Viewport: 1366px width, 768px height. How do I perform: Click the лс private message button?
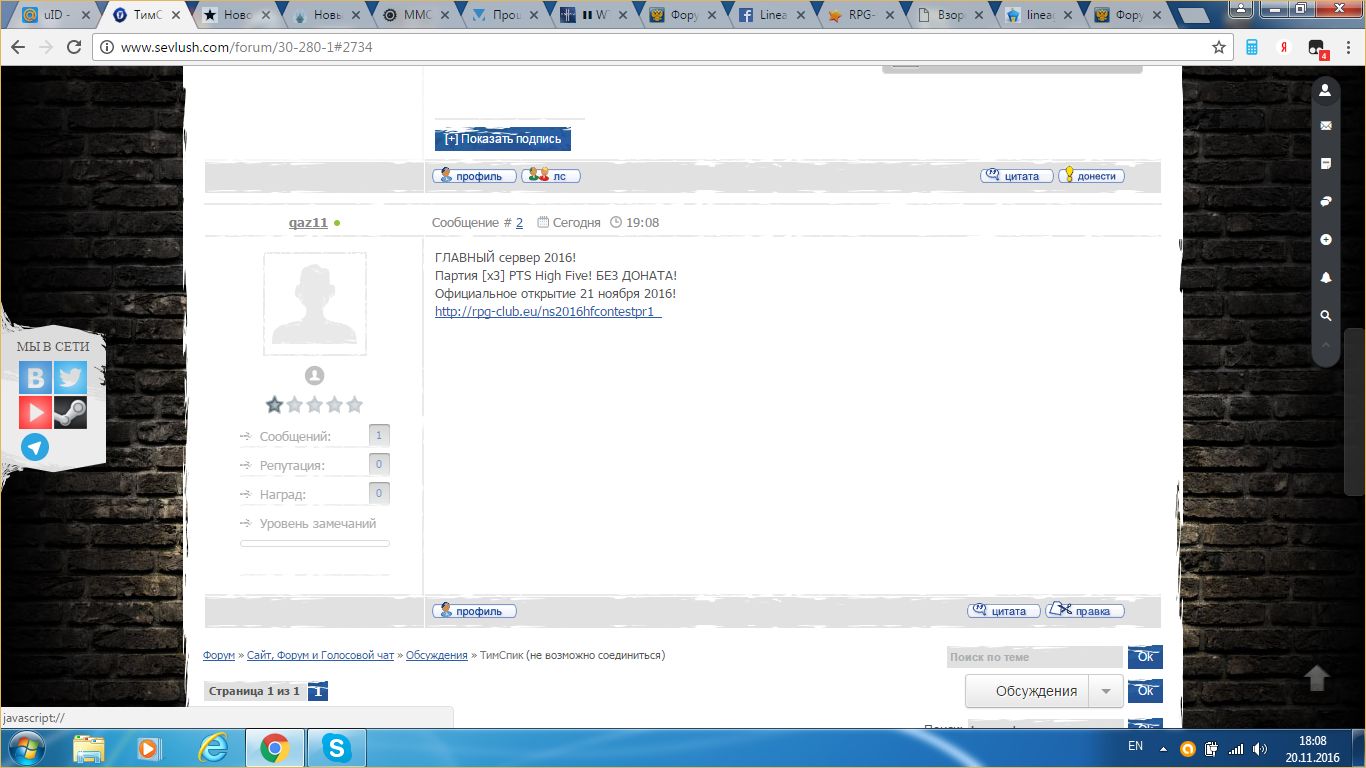551,175
